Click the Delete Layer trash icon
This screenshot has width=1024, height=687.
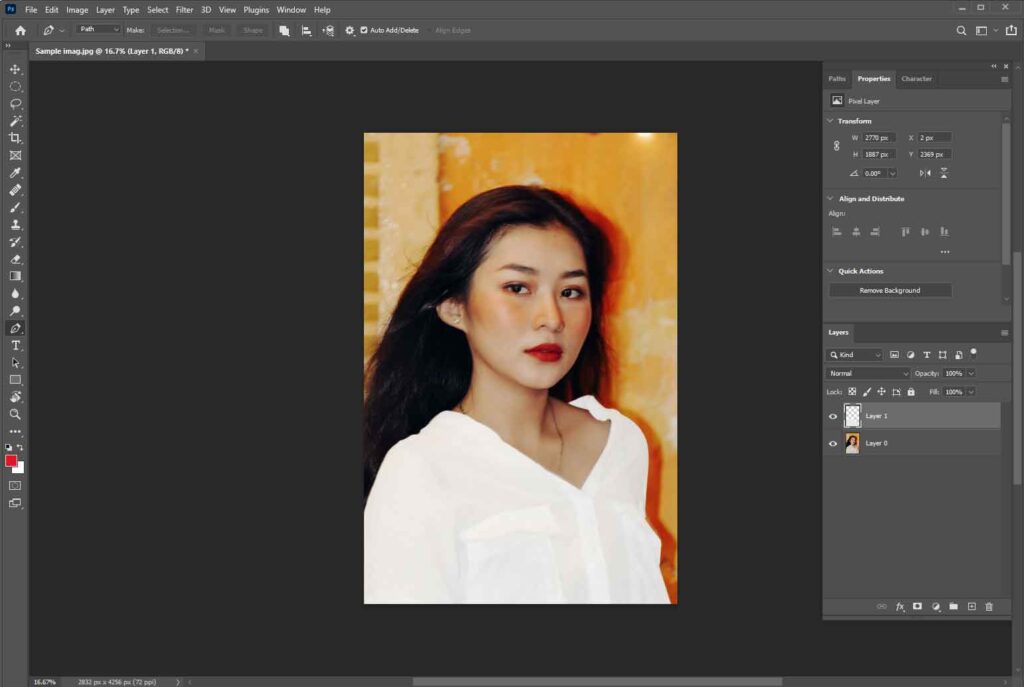tap(990, 607)
